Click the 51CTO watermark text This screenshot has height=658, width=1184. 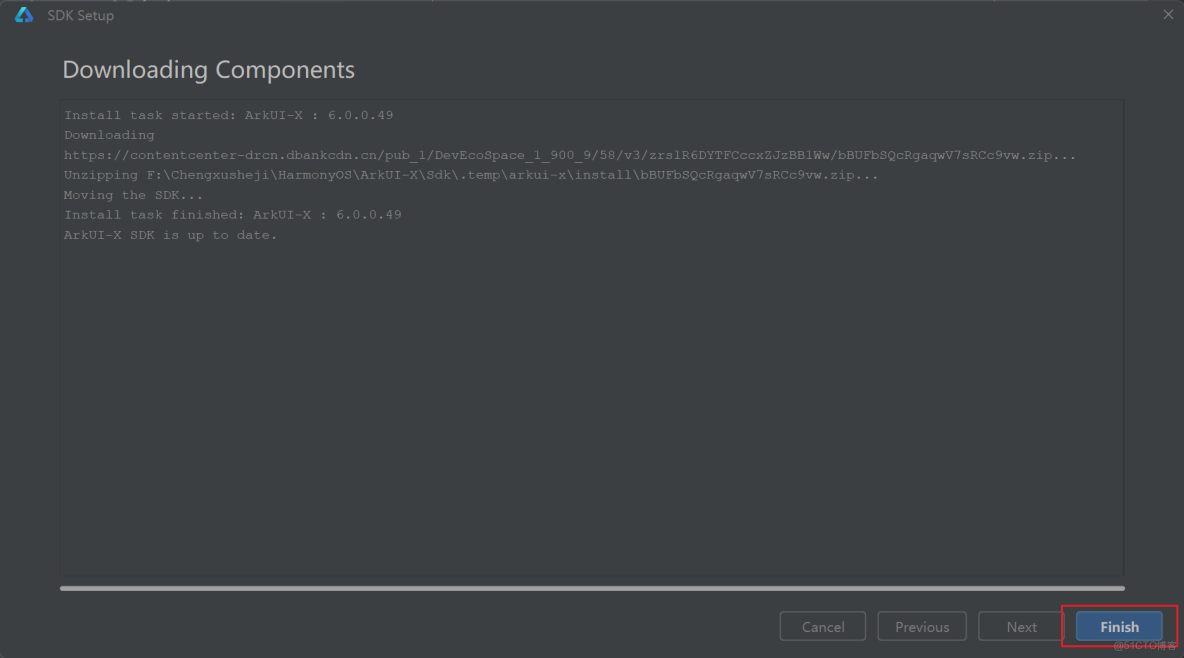[1146, 646]
